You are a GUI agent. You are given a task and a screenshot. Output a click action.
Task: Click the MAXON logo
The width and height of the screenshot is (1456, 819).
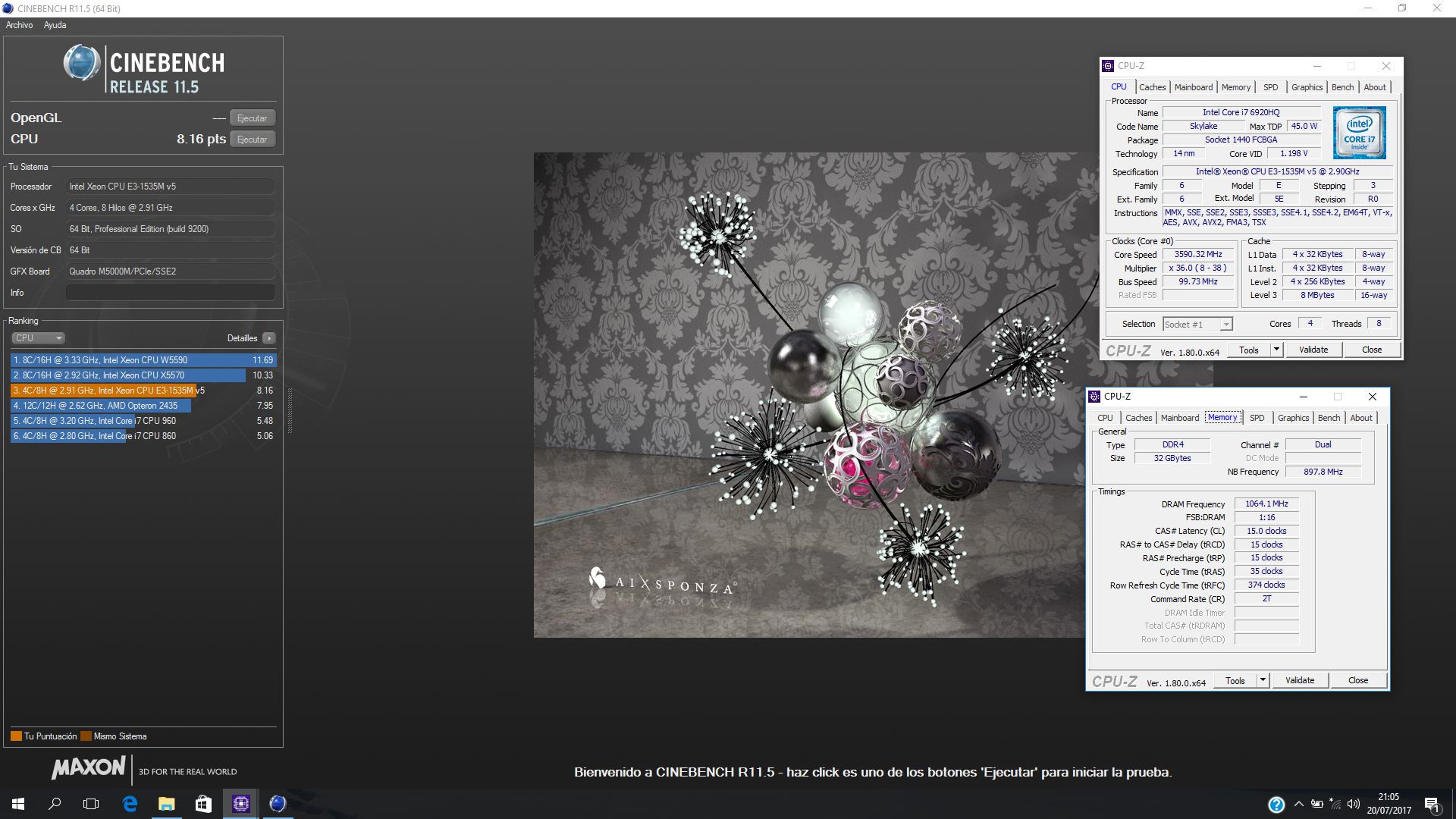click(89, 767)
